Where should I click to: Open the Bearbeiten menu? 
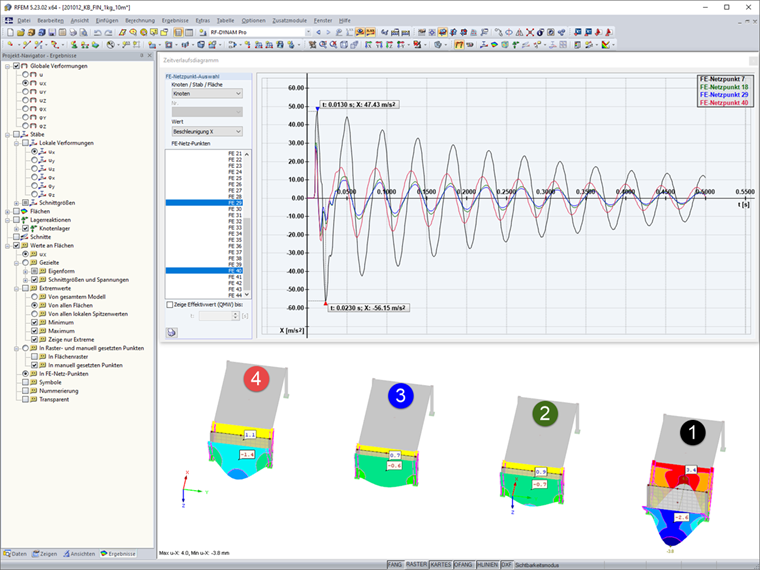click(x=50, y=20)
